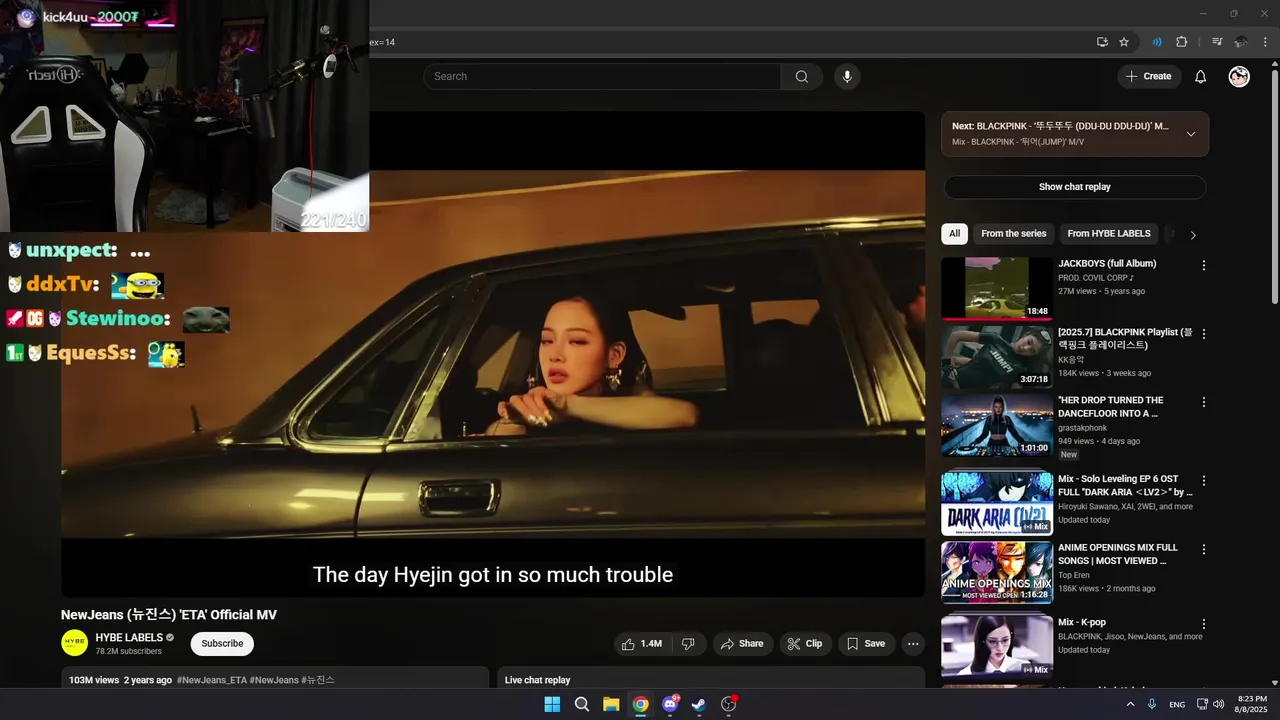Open Chrome media controls music-note icon
This screenshot has width=1280, height=720.
tap(1217, 42)
